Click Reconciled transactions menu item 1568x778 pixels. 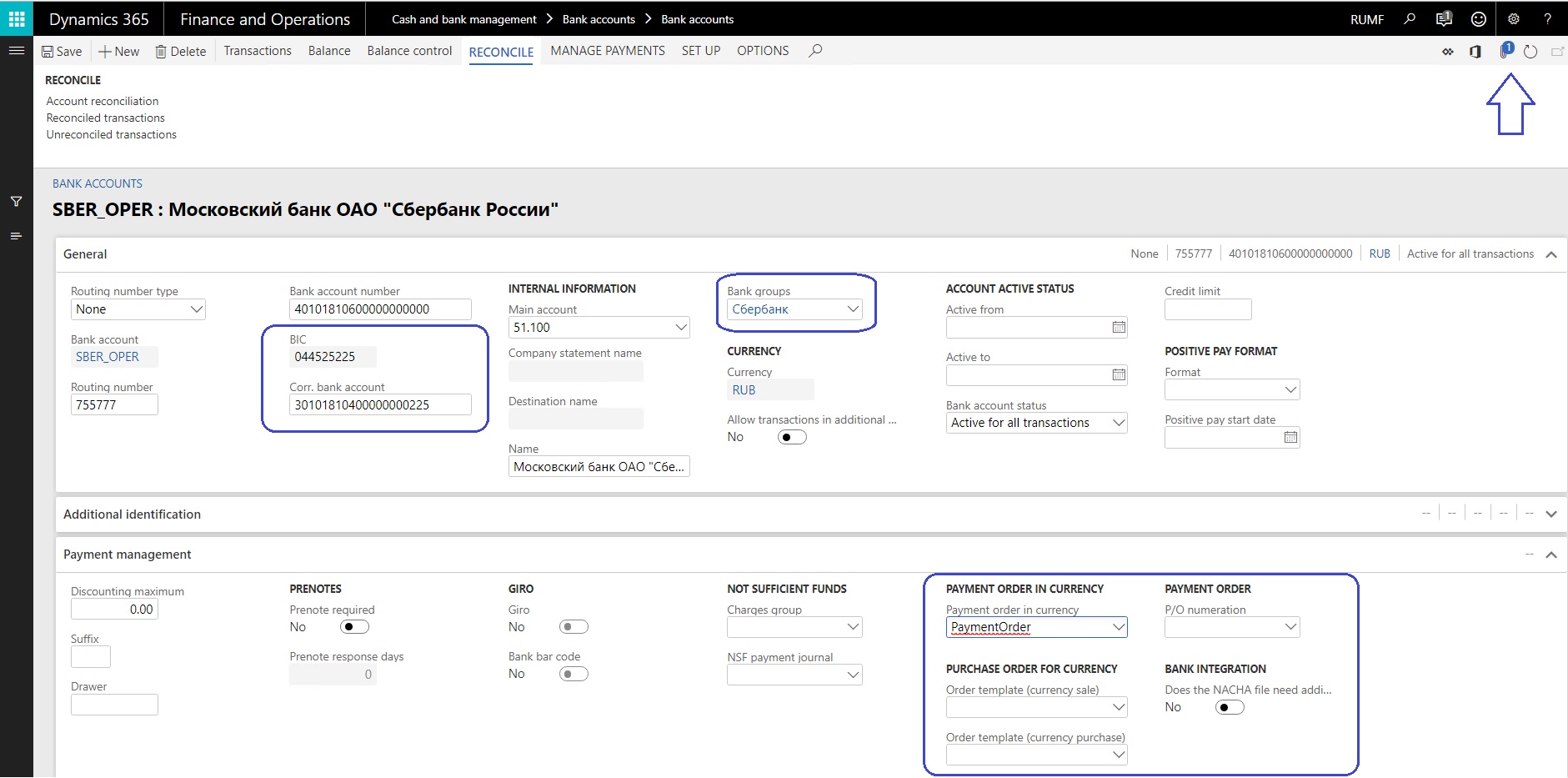pos(106,118)
